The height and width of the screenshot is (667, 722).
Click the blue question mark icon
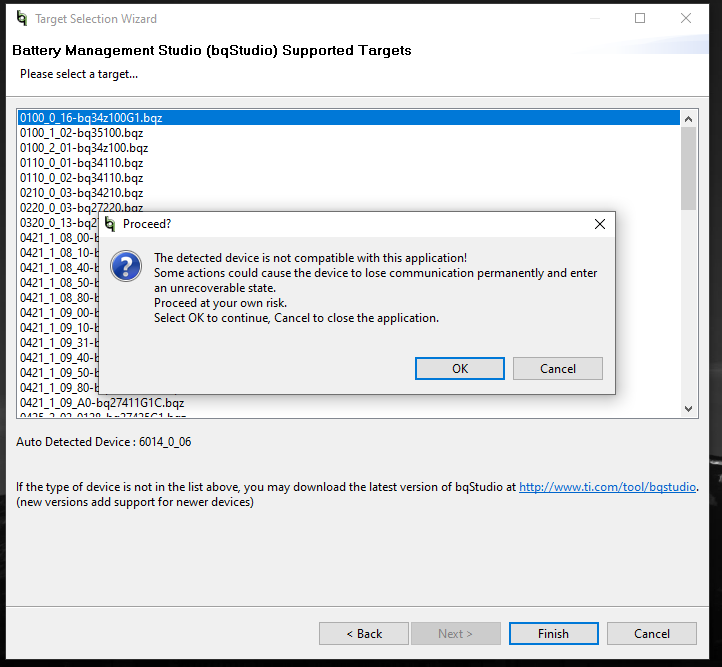(x=126, y=266)
